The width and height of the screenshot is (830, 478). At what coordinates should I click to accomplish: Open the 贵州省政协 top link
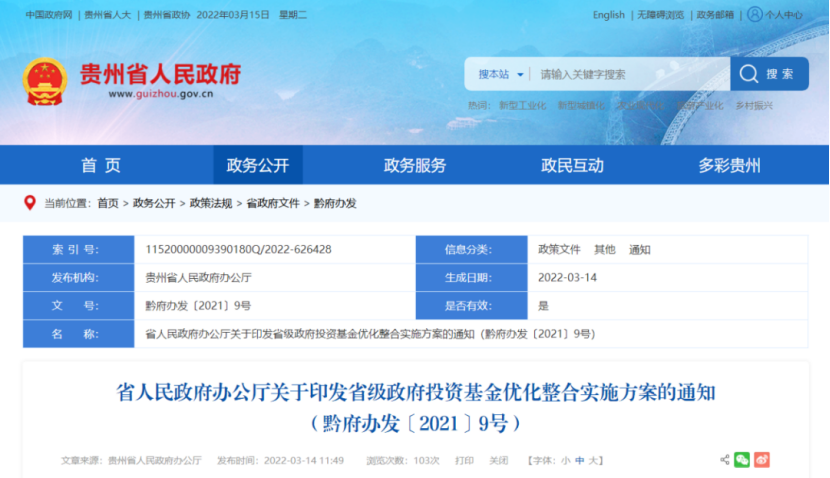pos(167,15)
